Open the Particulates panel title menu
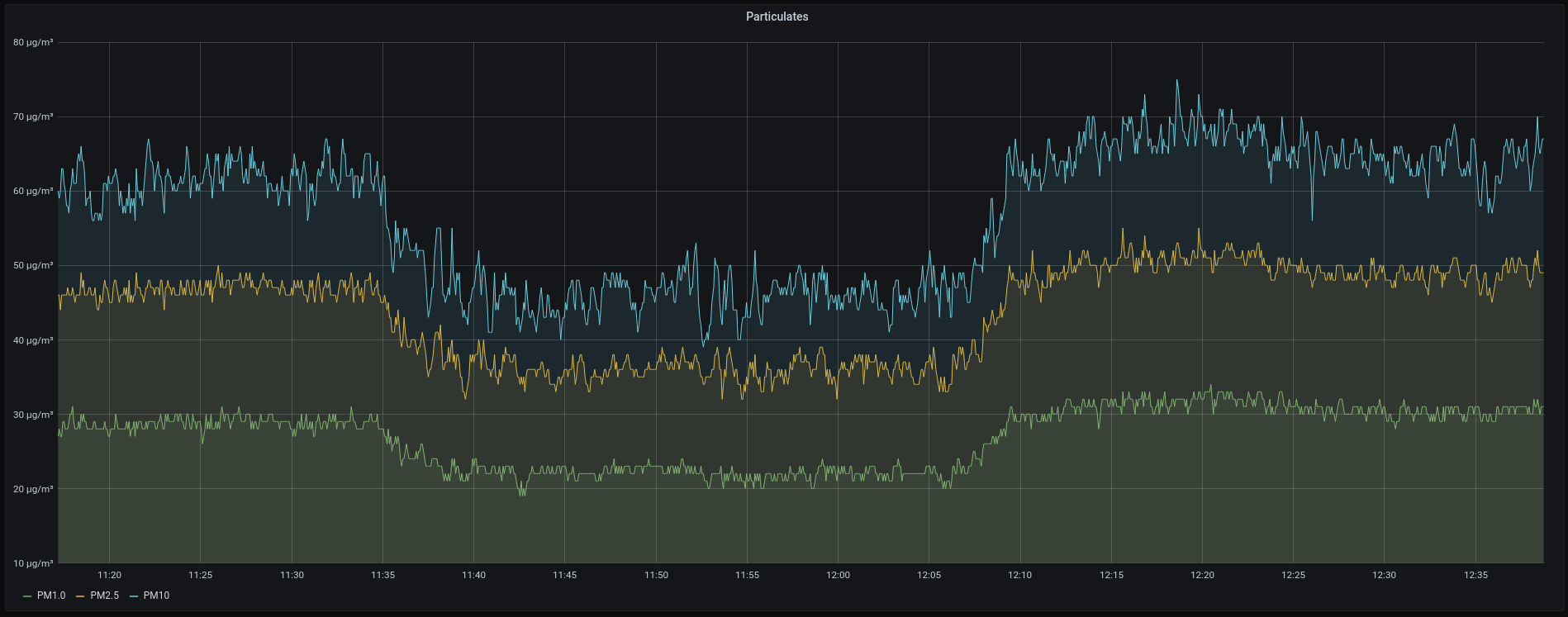 (x=777, y=17)
